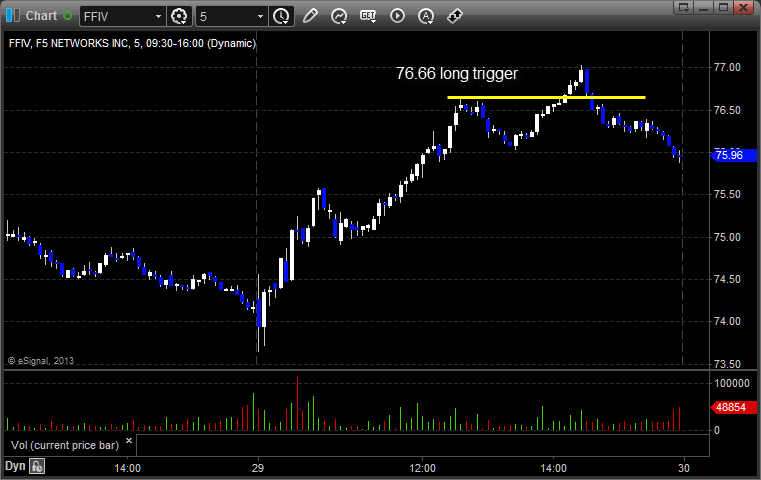
Task: Click the 74.00 price axis label
Action: (727, 321)
